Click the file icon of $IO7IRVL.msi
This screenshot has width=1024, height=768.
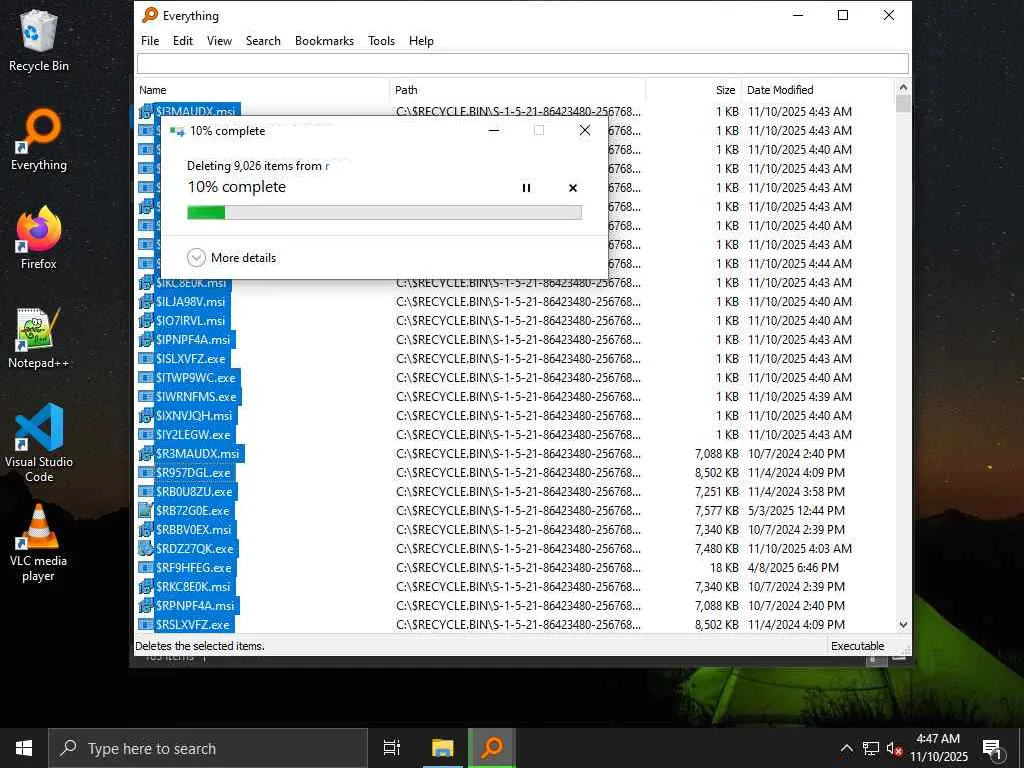click(x=146, y=321)
